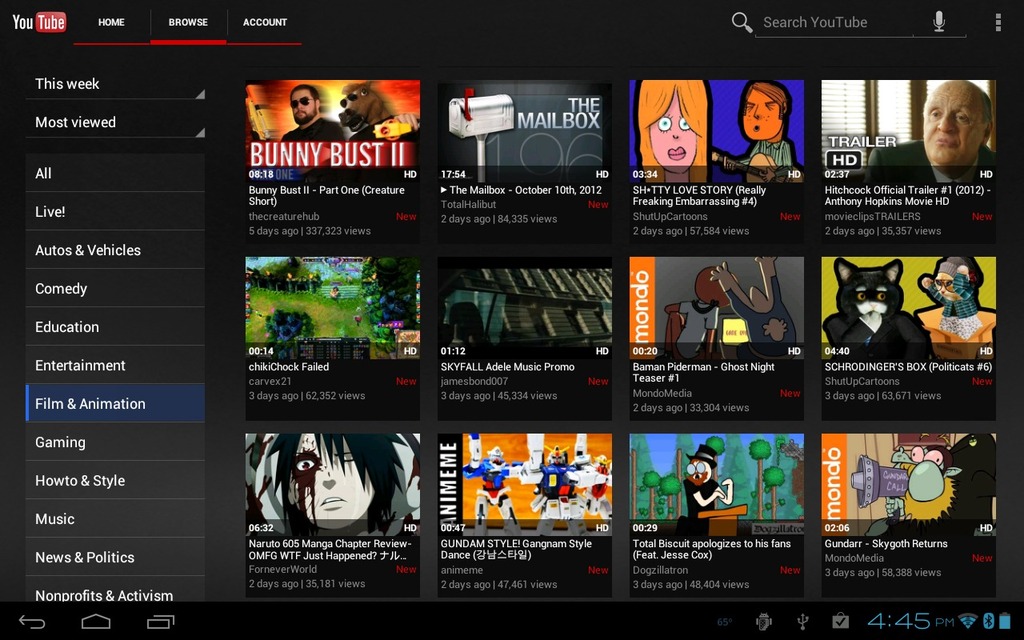
Task: Select the Autos & Vehicles category
Action: [x=115, y=250]
